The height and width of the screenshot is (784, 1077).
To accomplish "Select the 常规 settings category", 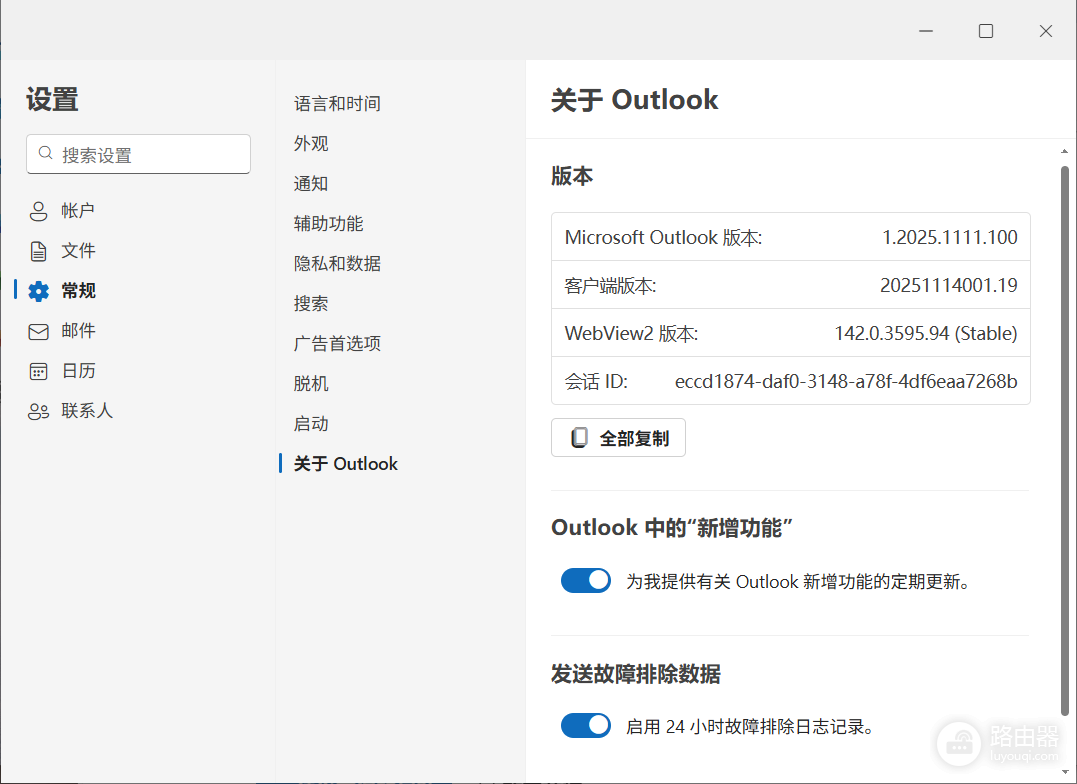I will click(x=78, y=291).
